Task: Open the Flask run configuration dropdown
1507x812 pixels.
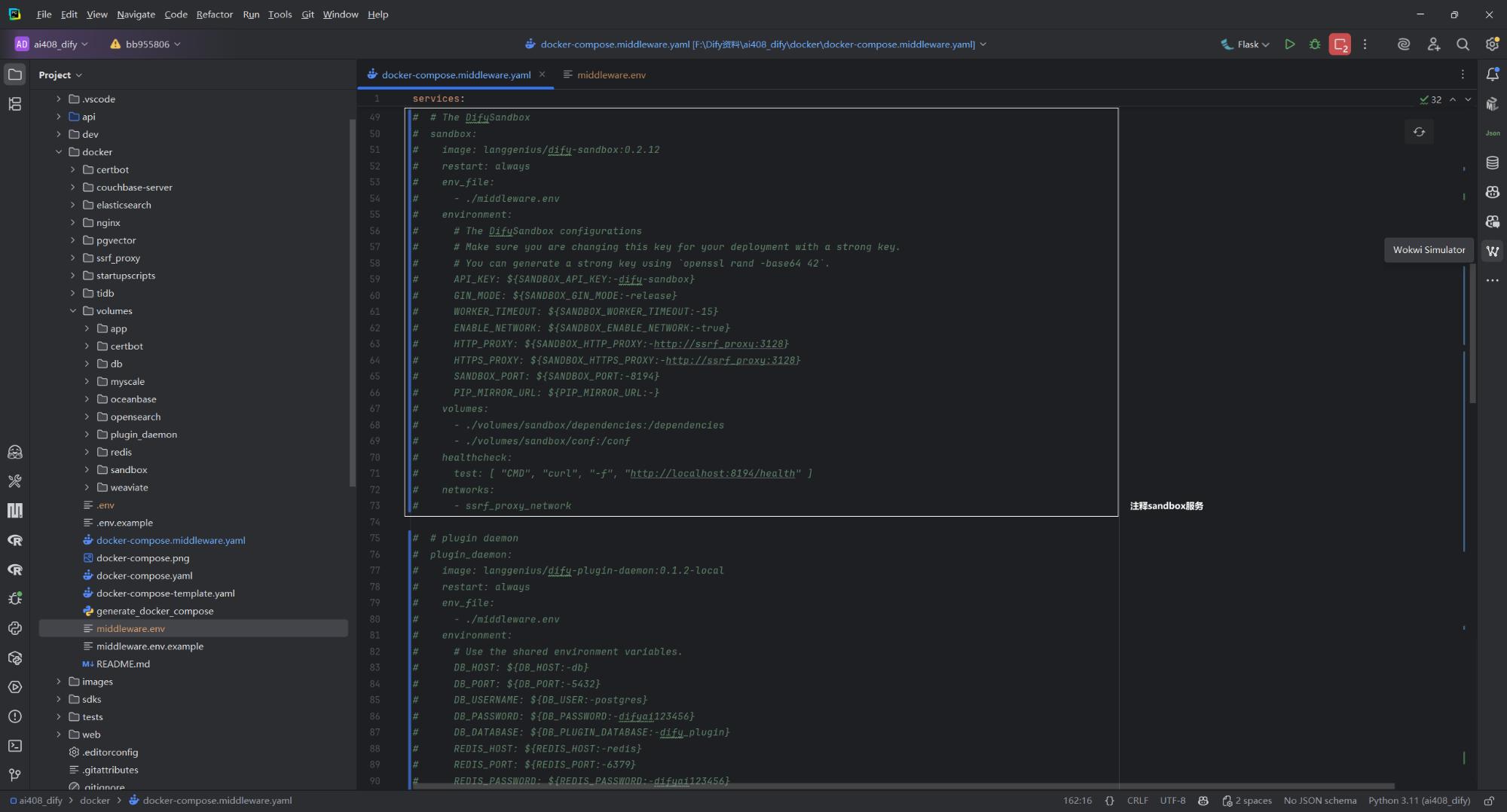Action: pos(1245,44)
